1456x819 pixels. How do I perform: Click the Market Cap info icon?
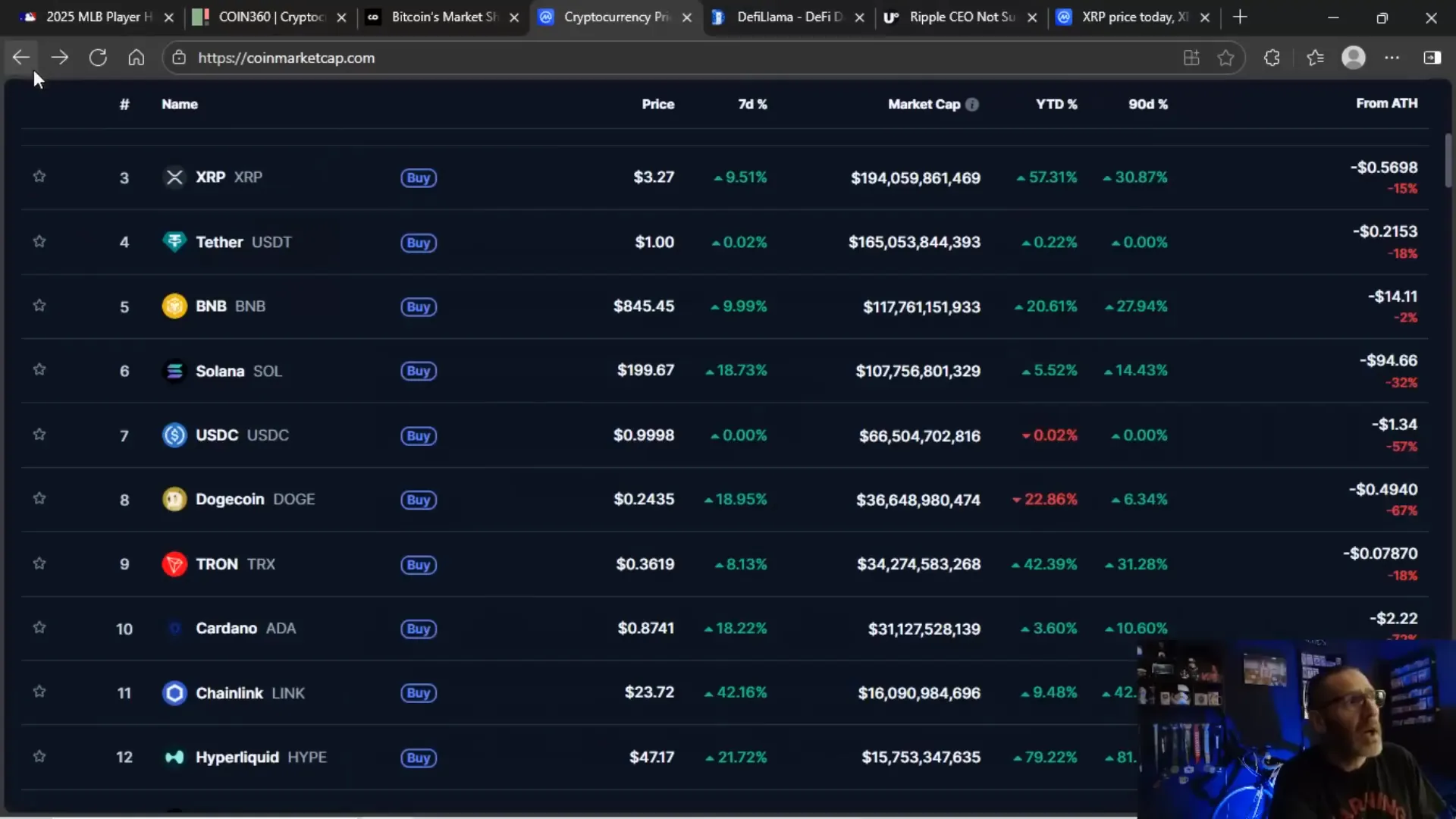pos(972,105)
